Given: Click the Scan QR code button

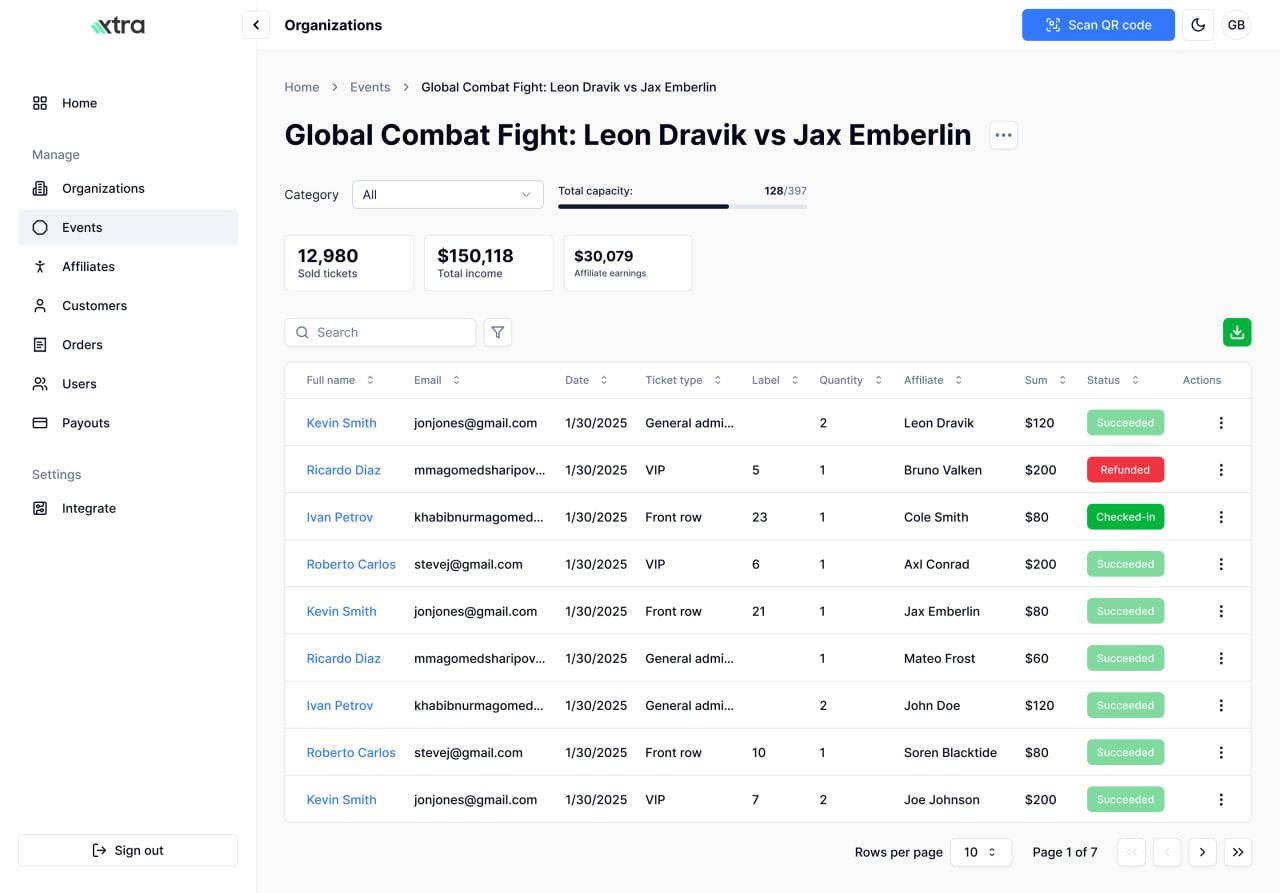Looking at the screenshot, I should tap(1097, 25).
